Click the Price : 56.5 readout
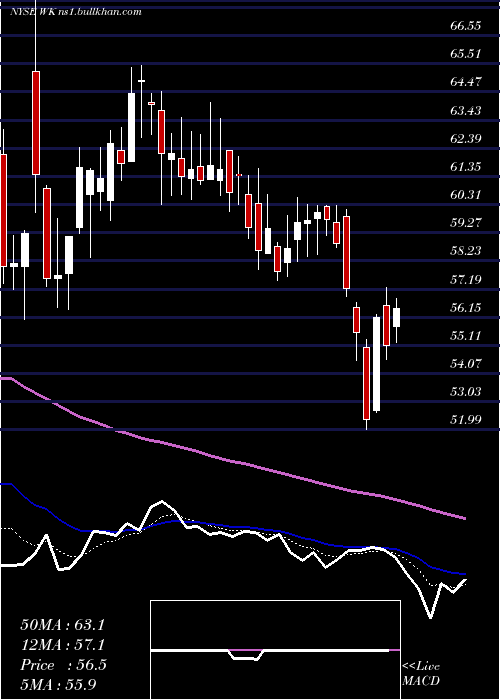 63,665
